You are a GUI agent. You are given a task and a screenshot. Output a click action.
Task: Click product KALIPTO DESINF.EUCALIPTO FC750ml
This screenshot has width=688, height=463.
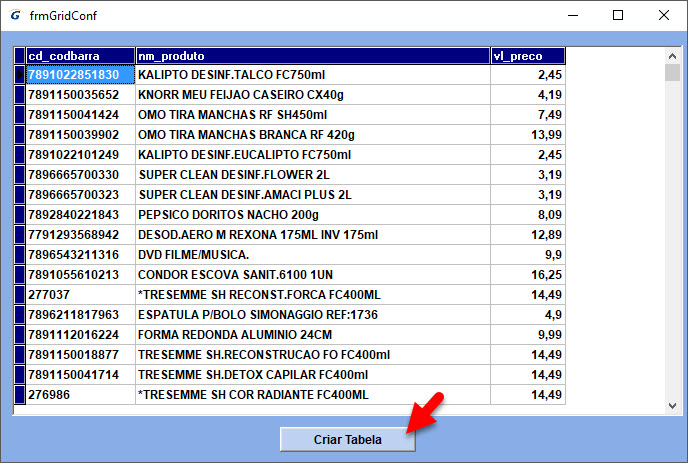click(313, 154)
